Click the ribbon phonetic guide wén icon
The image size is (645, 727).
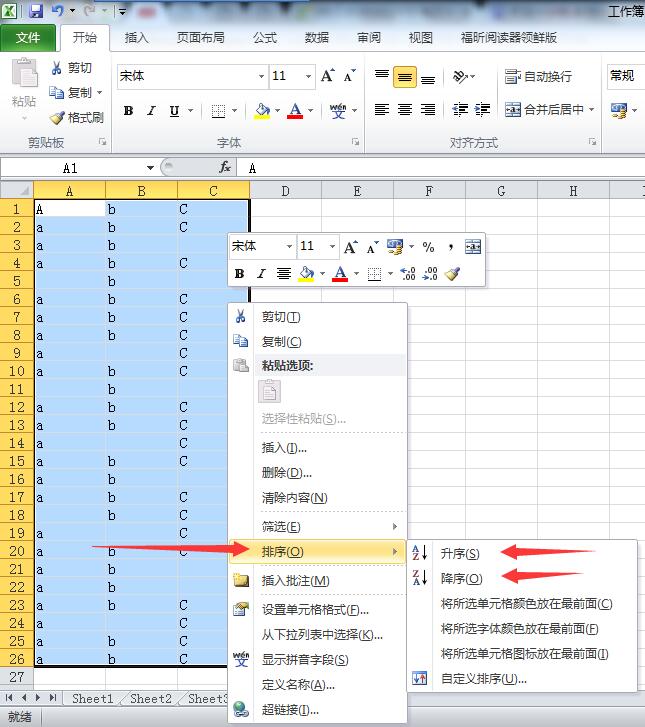(x=338, y=111)
